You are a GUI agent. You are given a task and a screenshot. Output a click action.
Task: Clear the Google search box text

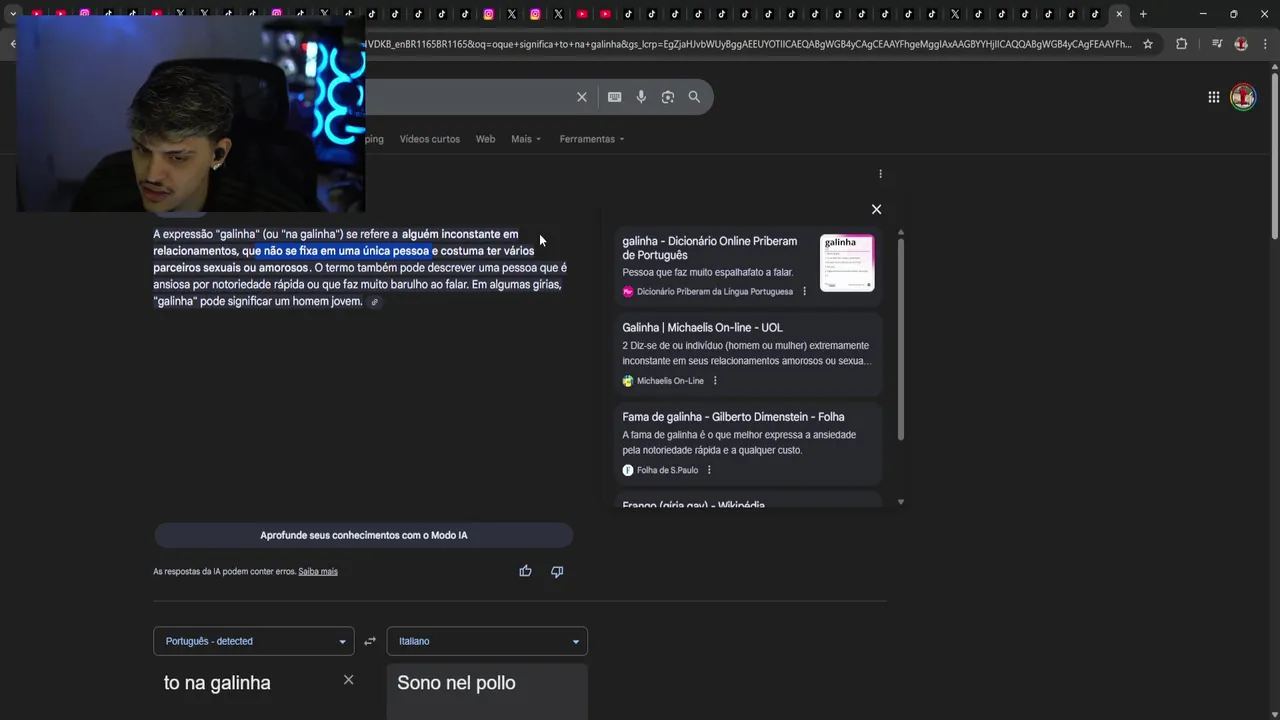coord(581,97)
